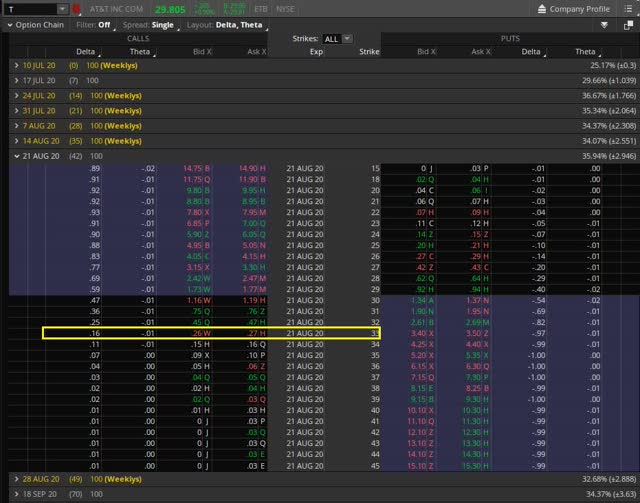Click the strike 28 cell
Screen dimensions: 640x503
375,278
